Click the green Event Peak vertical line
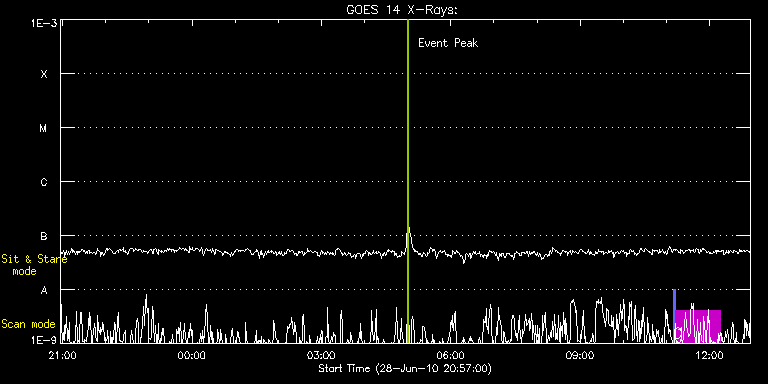The image size is (768, 384). (408, 181)
